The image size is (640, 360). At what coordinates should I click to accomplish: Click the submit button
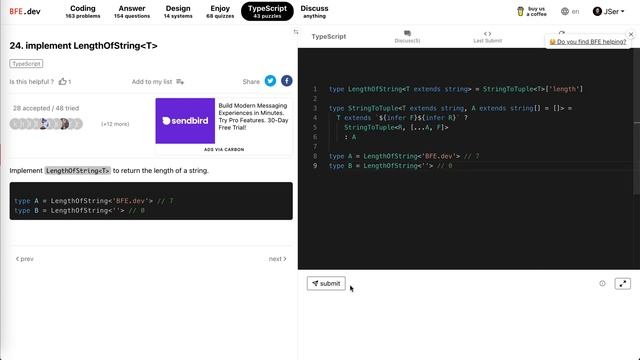326,283
